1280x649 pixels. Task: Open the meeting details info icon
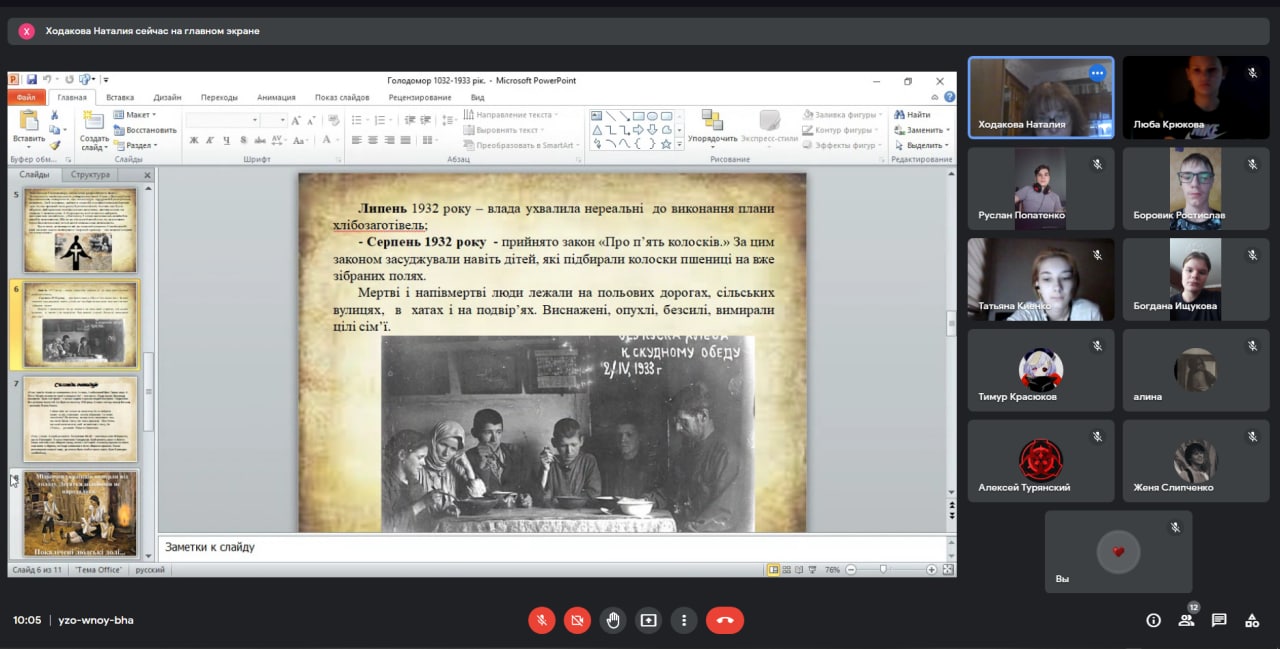(1153, 620)
